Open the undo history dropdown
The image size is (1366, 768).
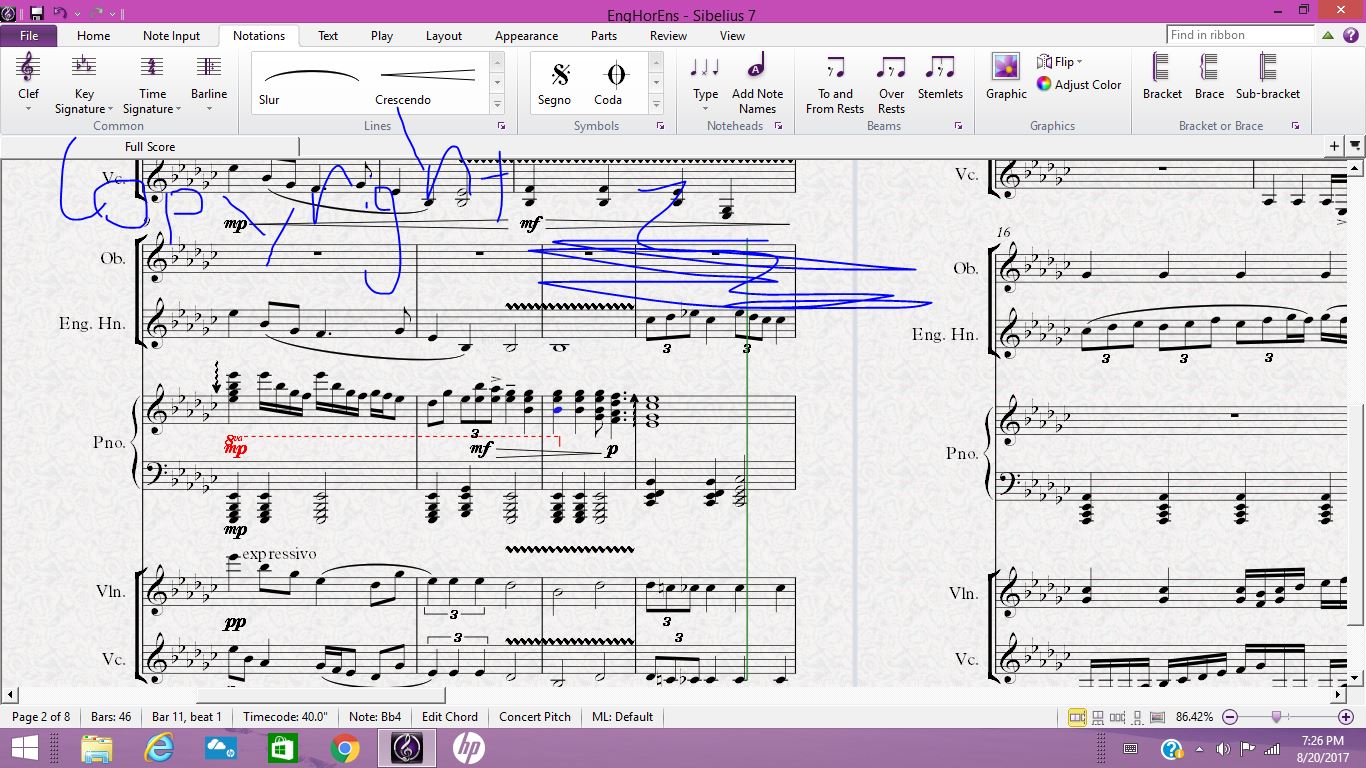click(x=76, y=13)
